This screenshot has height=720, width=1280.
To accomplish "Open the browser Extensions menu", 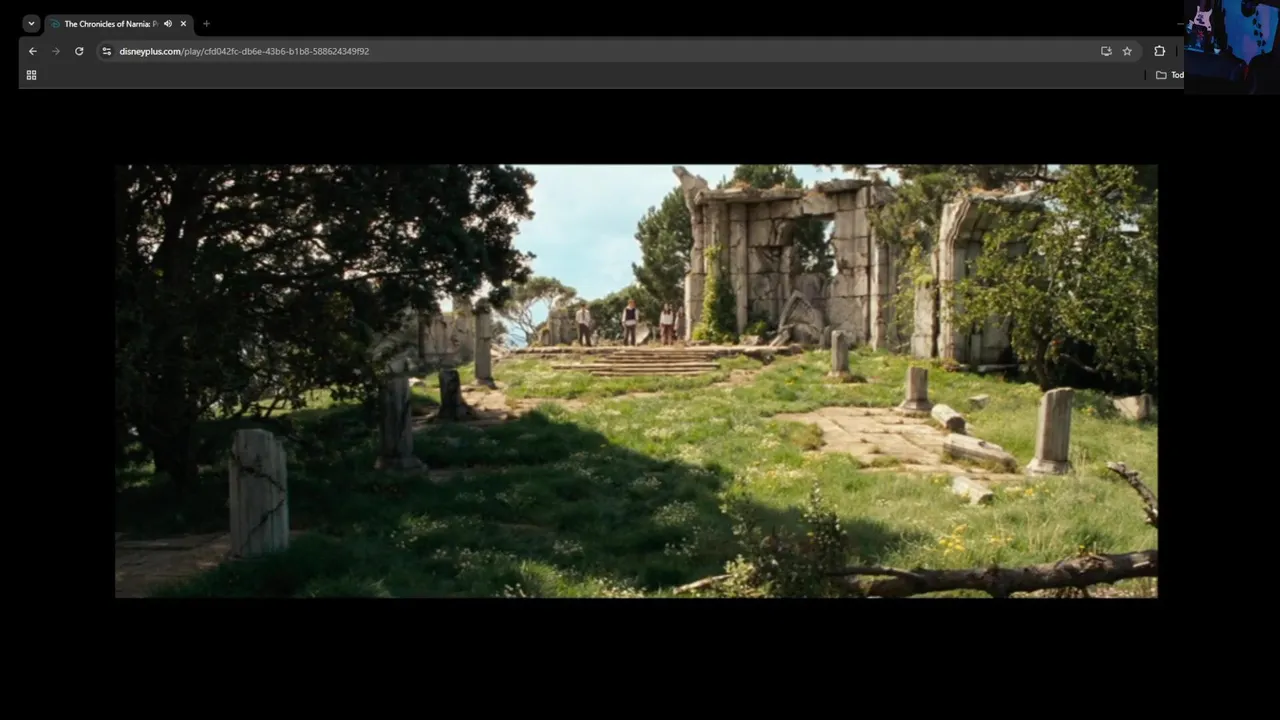I will 1159,51.
